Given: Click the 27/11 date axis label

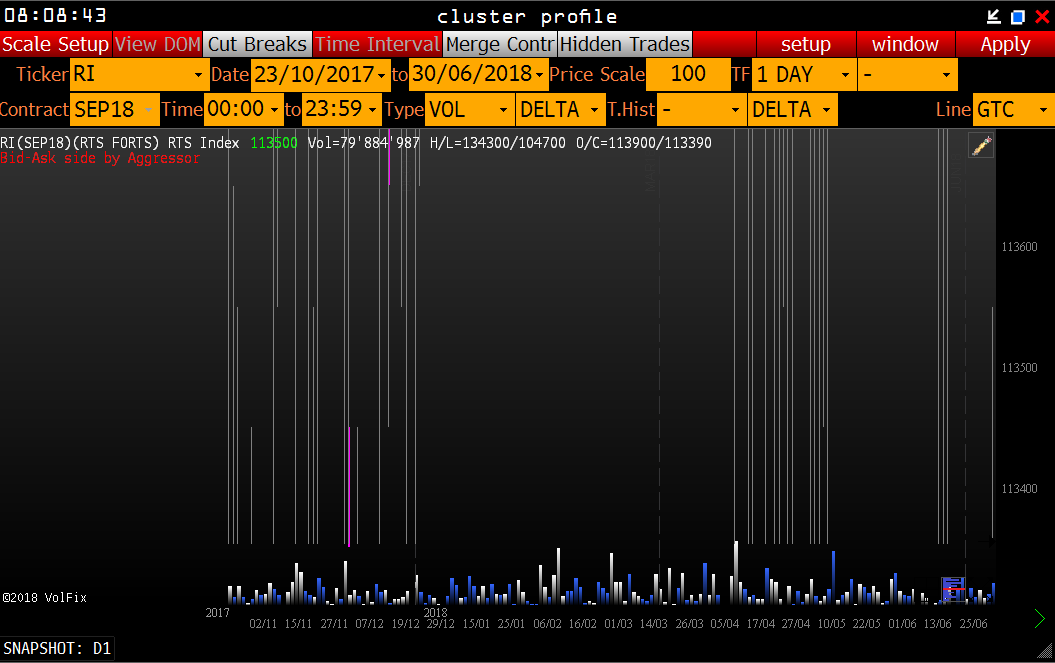Looking at the screenshot, I should (334, 624).
